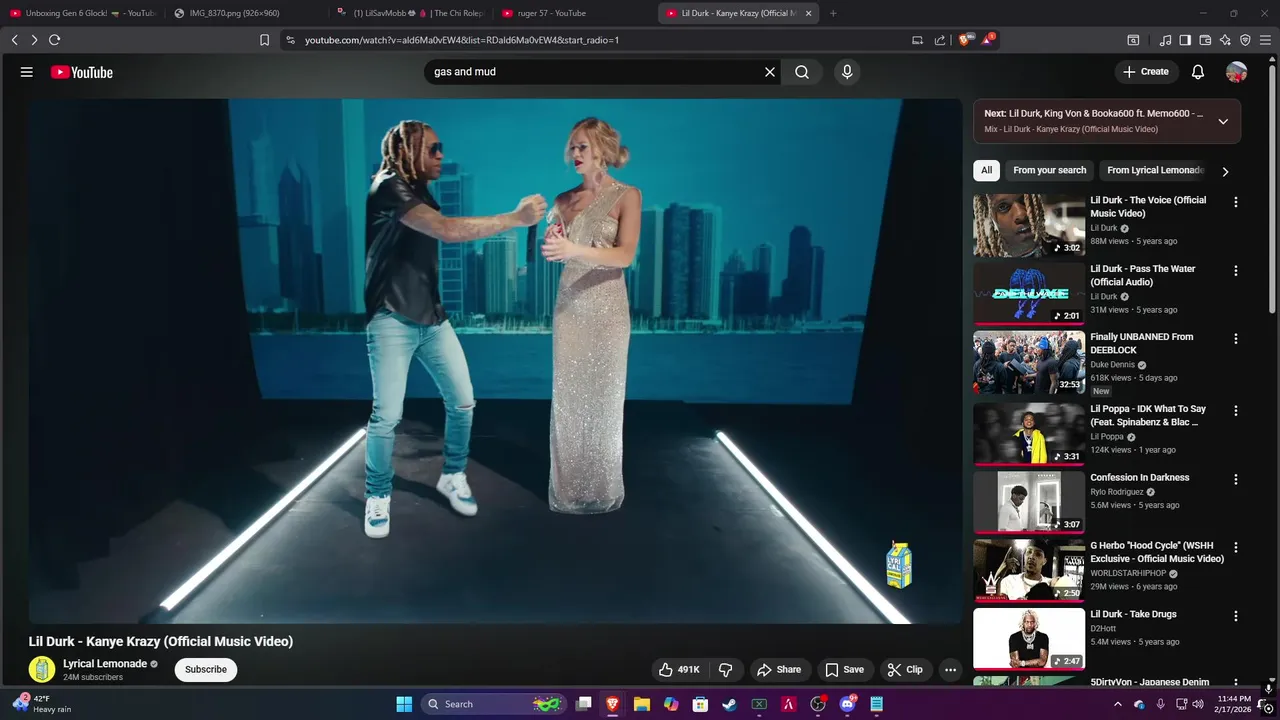Open Brave Shields lion icon
This screenshot has height=720, width=1280.
(964, 40)
